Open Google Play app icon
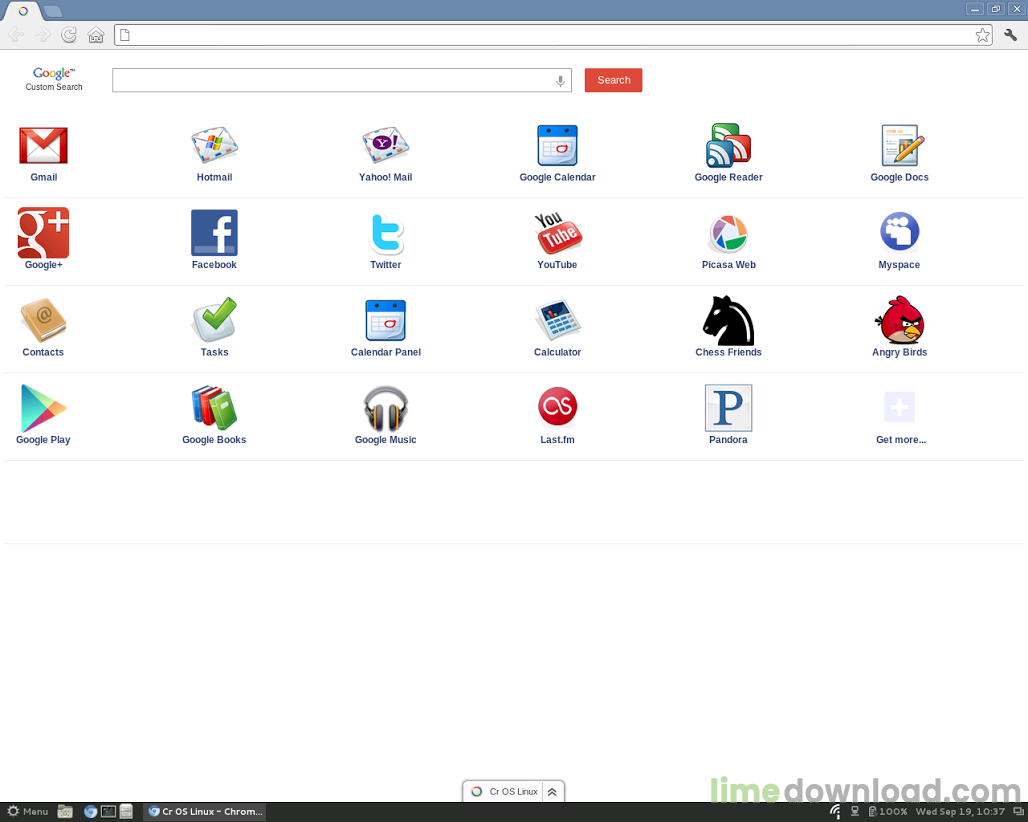The image size is (1028, 822). click(x=43, y=408)
